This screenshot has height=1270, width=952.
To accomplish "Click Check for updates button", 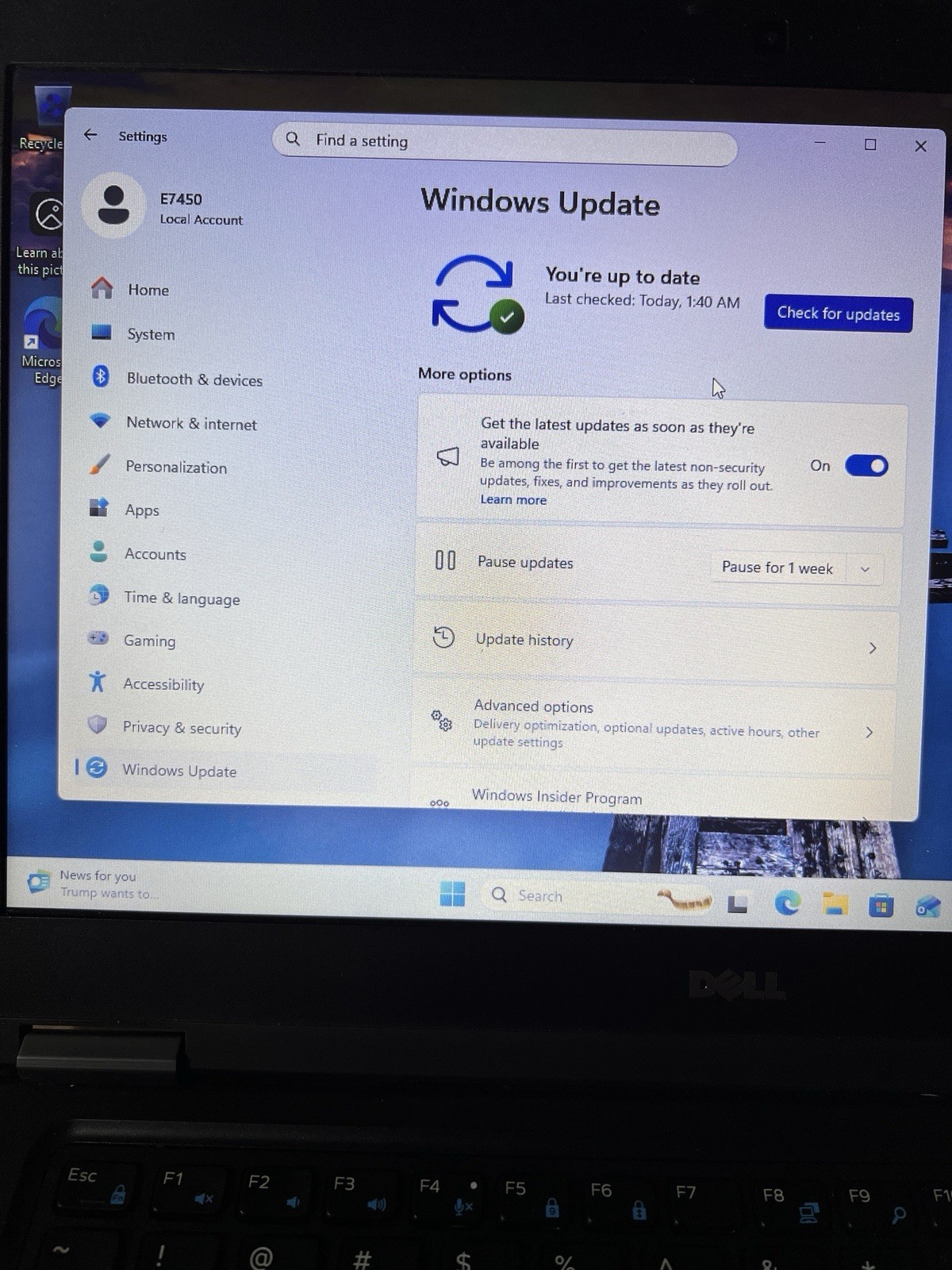I will pyautogui.click(x=839, y=314).
